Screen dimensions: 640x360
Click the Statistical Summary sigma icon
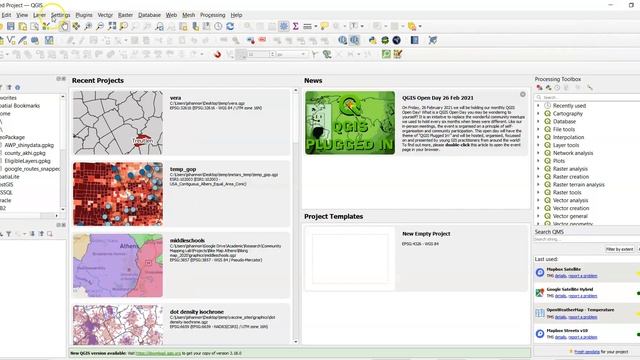pos(296,27)
